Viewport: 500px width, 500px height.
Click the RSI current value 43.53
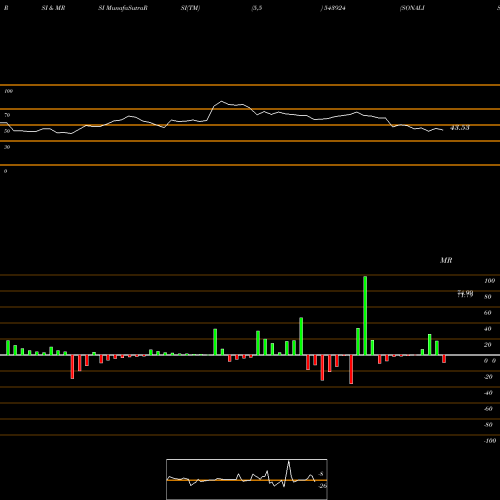(460, 128)
